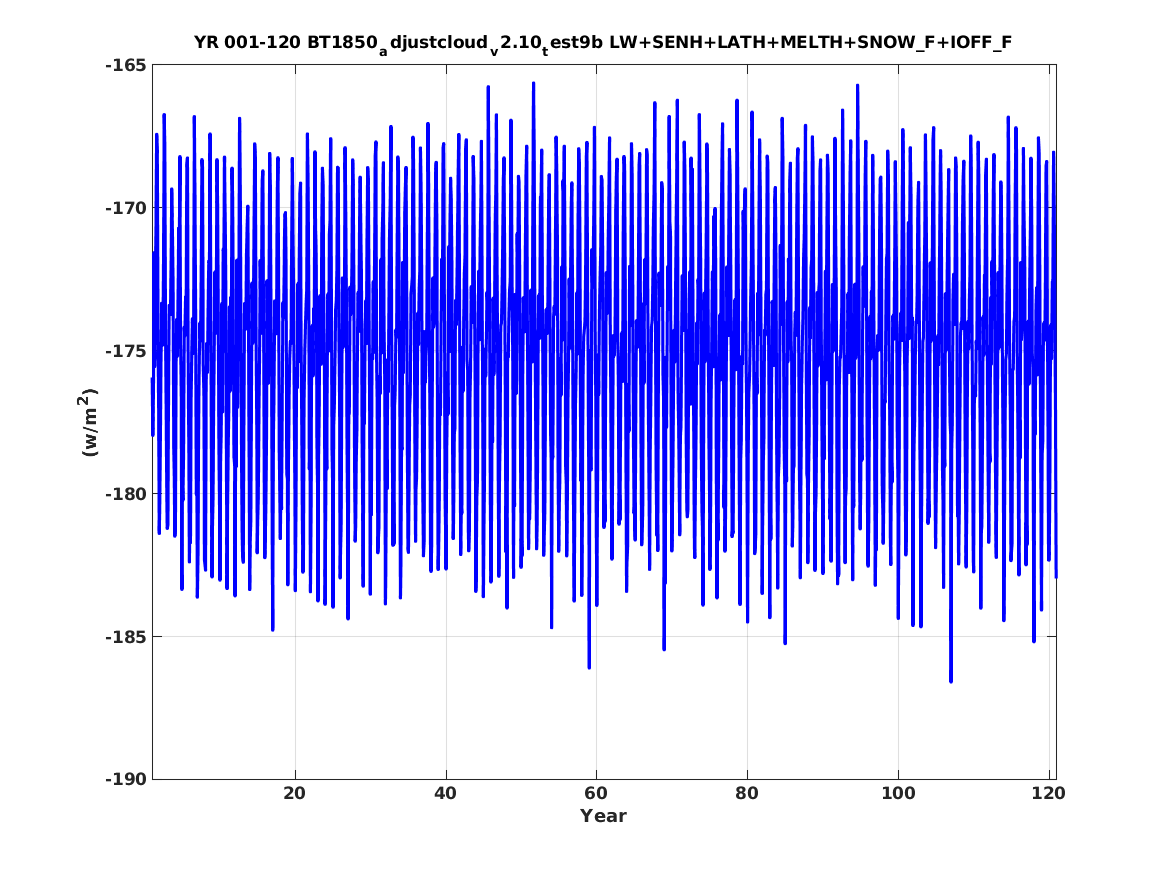
Task: Click the x-axis tick label 40
Action: (x=446, y=794)
